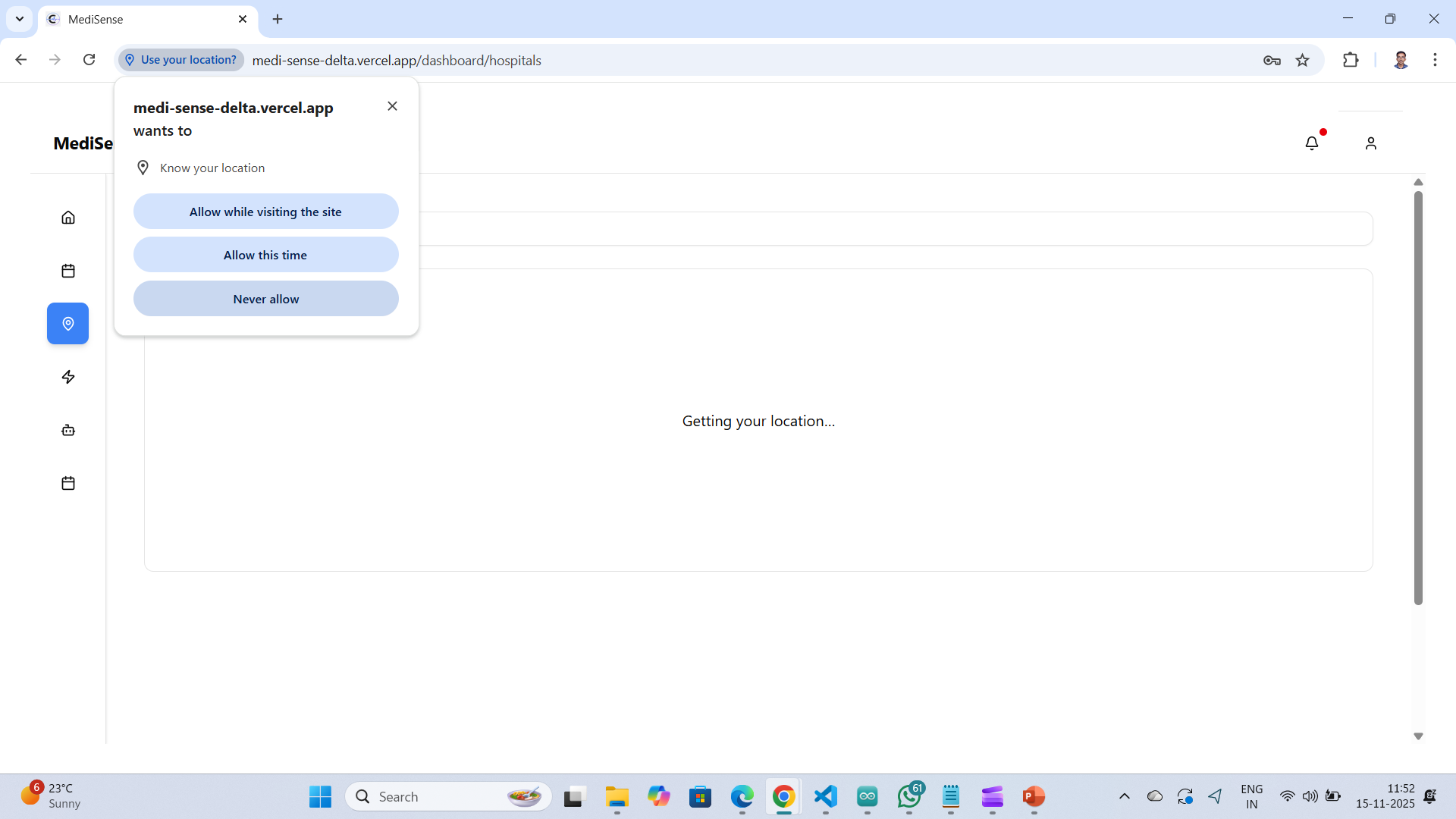Click the Use your location chip

[x=180, y=60]
